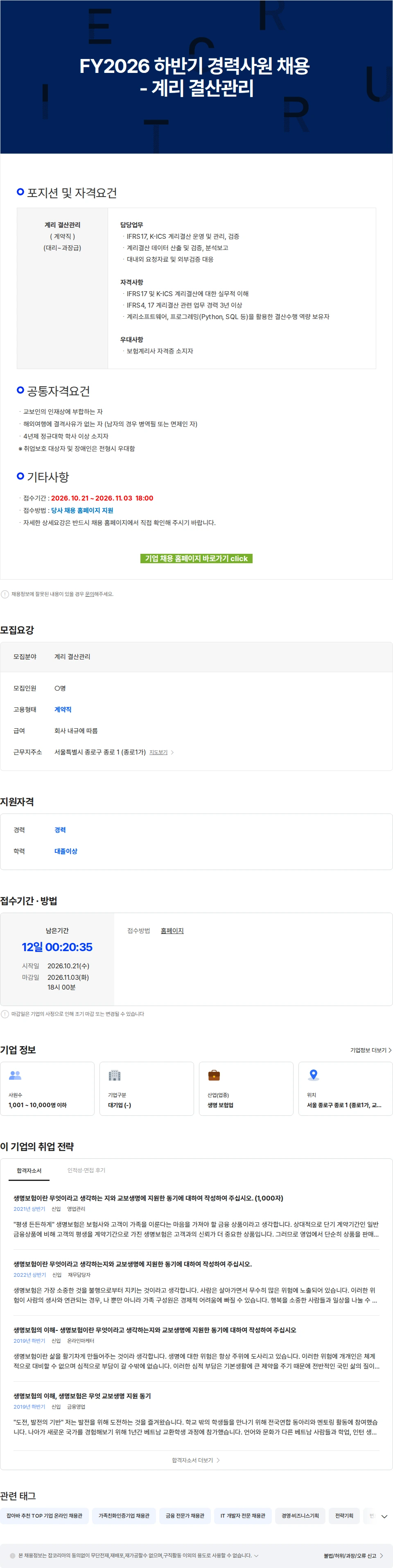Click the 서울특별시 종로구 종로 1 address text
The width and height of the screenshot is (393, 1568).
[100, 752]
